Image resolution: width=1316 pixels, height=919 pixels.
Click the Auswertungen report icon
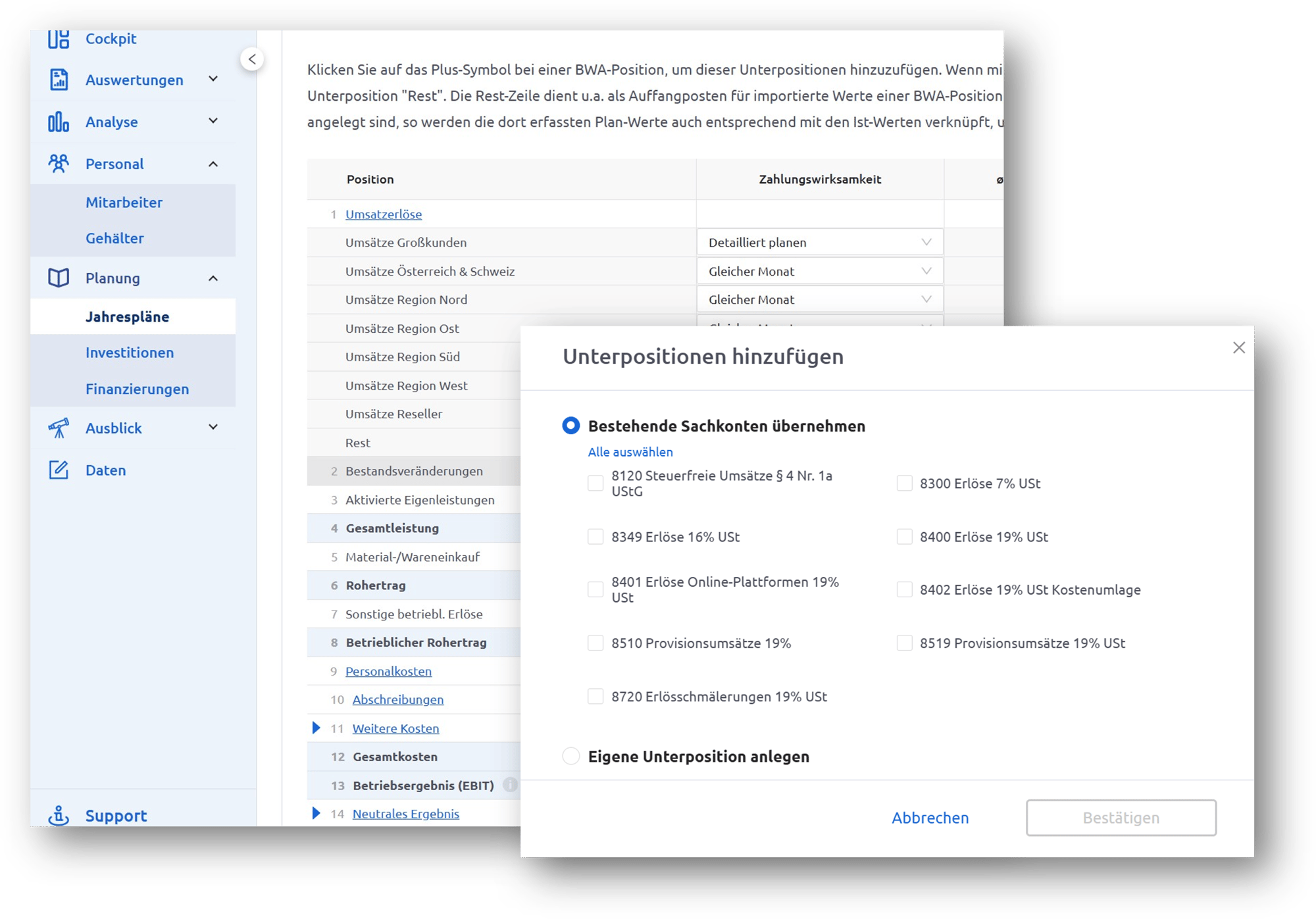click(x=59, y=80)
